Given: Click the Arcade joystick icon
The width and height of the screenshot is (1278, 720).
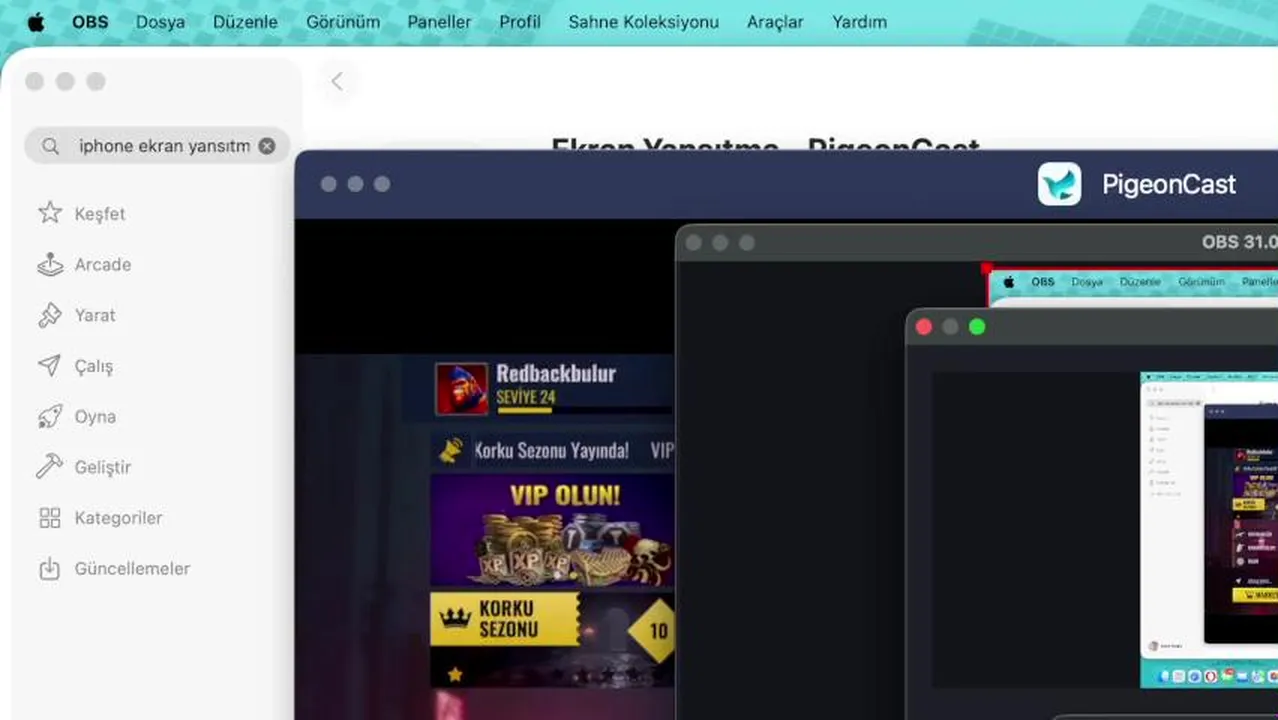Looking at the screenshot, I should pyautogui.click(x=50, y=264).
